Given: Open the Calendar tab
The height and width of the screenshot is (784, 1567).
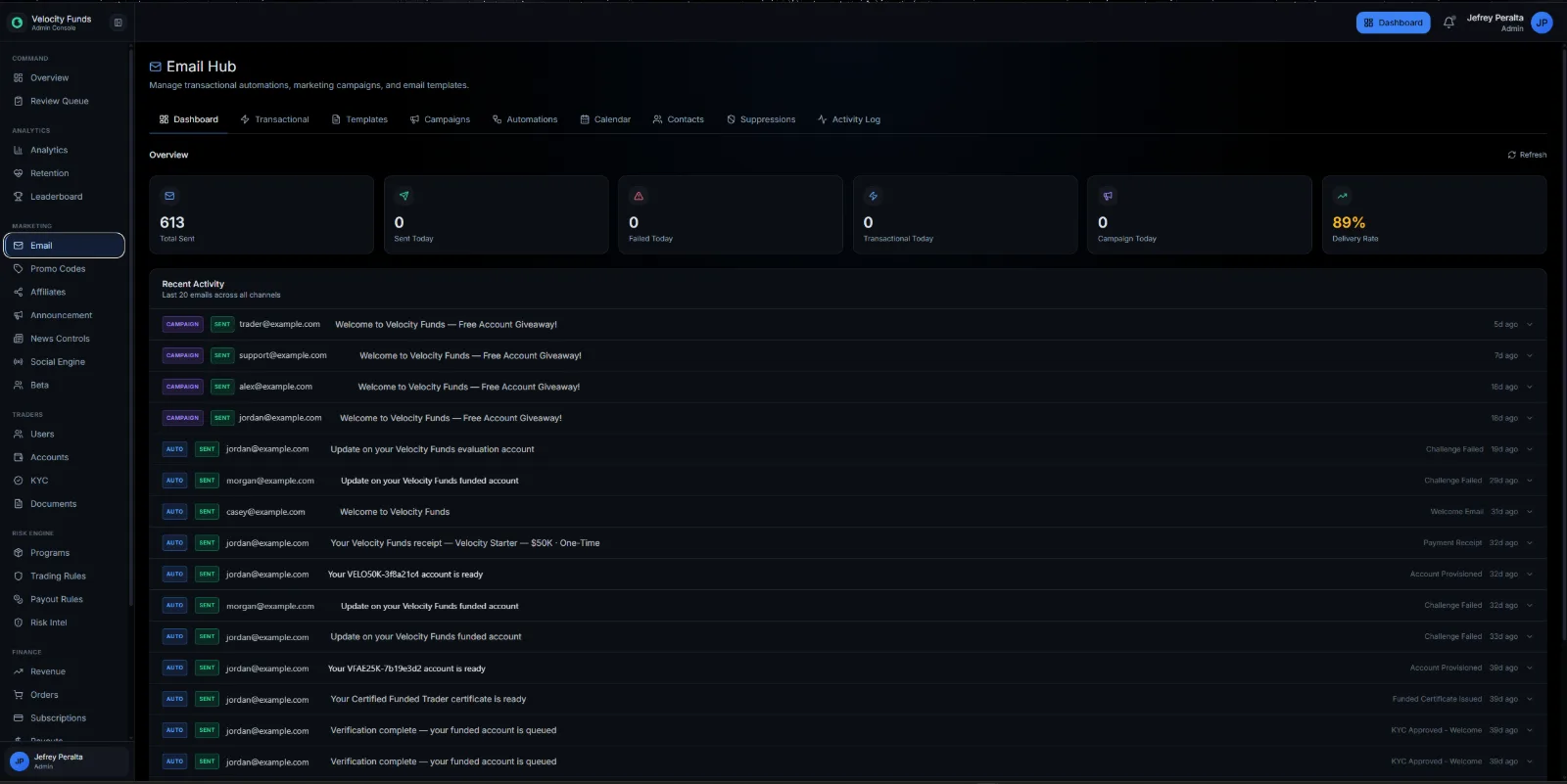Looking at the screenshot, I should 605,119.
